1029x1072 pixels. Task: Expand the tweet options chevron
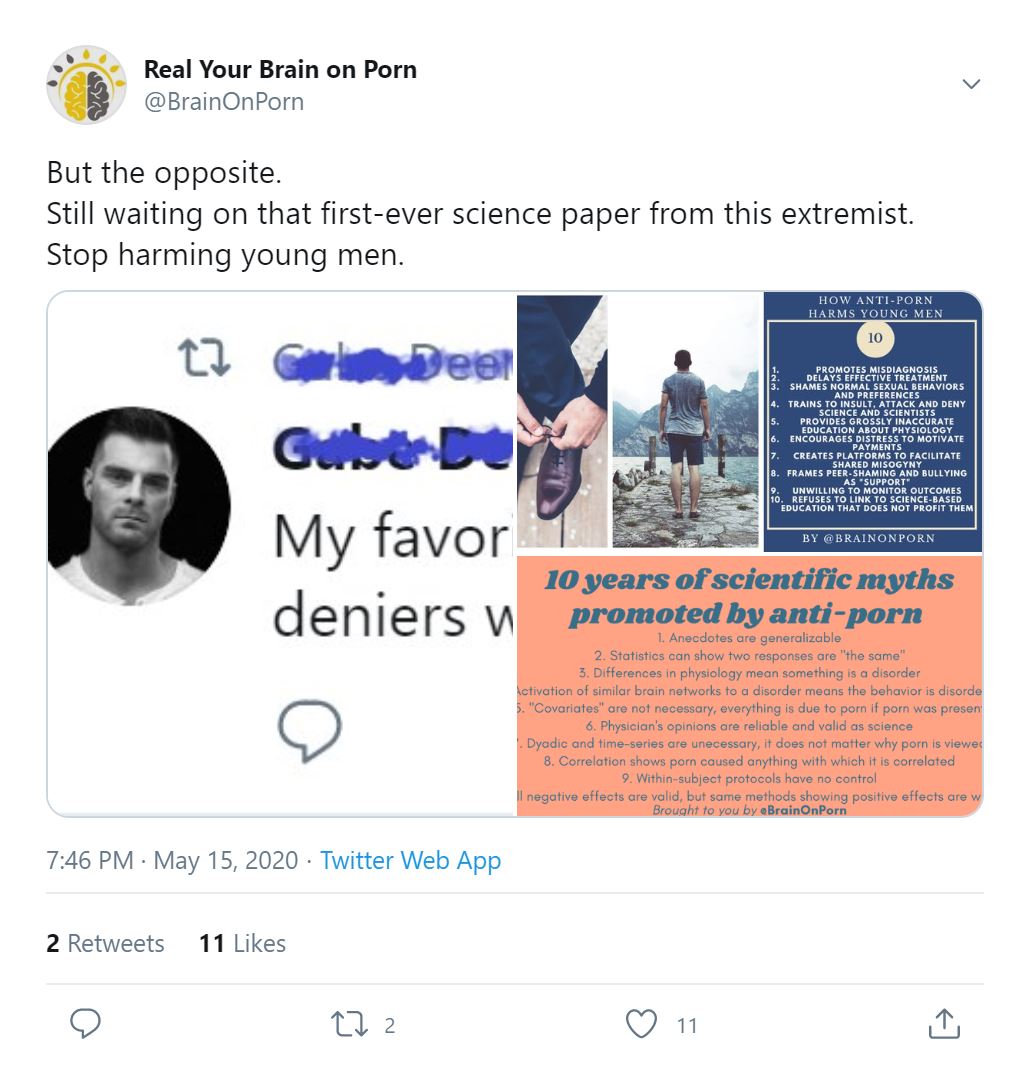pyautogui.click(x=970, y=84)
